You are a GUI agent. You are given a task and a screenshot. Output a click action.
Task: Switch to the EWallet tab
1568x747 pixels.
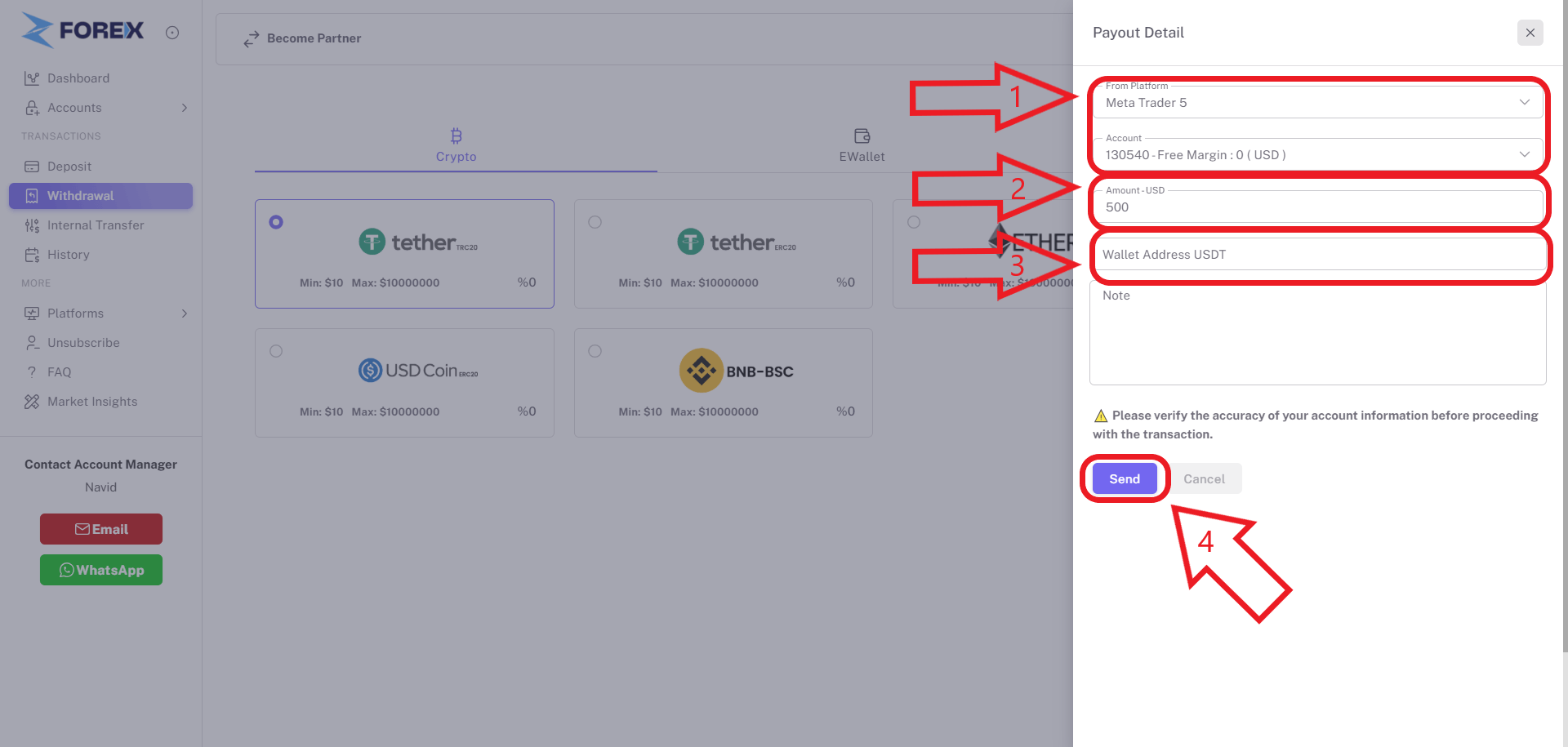coord(862,145)
